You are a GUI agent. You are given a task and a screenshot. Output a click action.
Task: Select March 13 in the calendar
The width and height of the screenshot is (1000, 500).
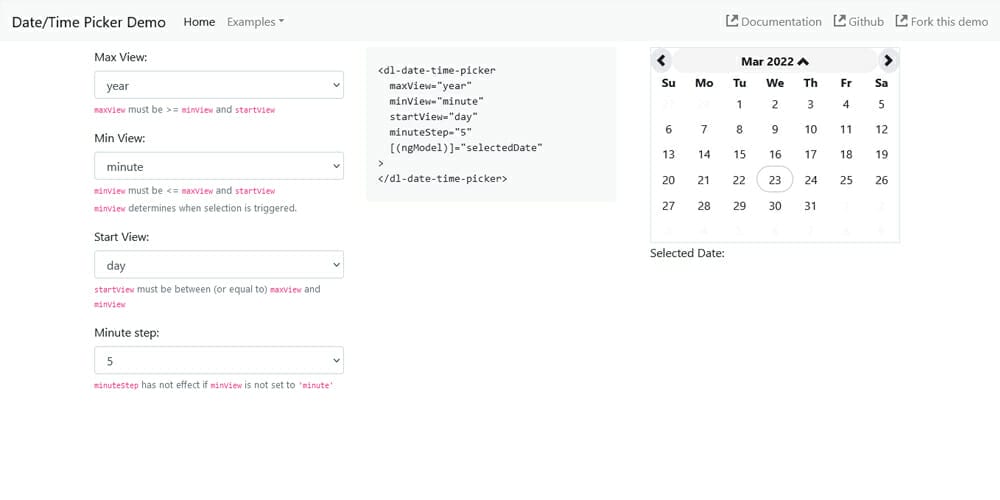(x=668, y=154)
